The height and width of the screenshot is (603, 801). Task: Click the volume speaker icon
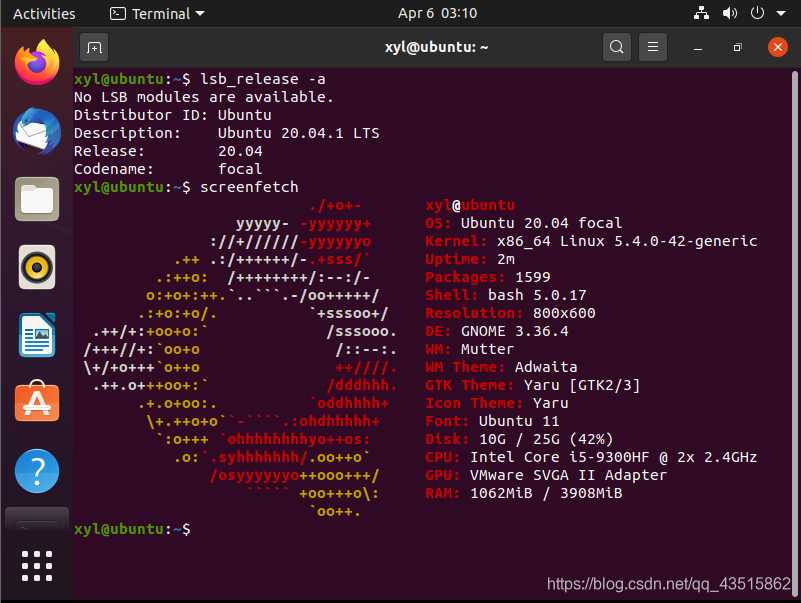point(729,13)
